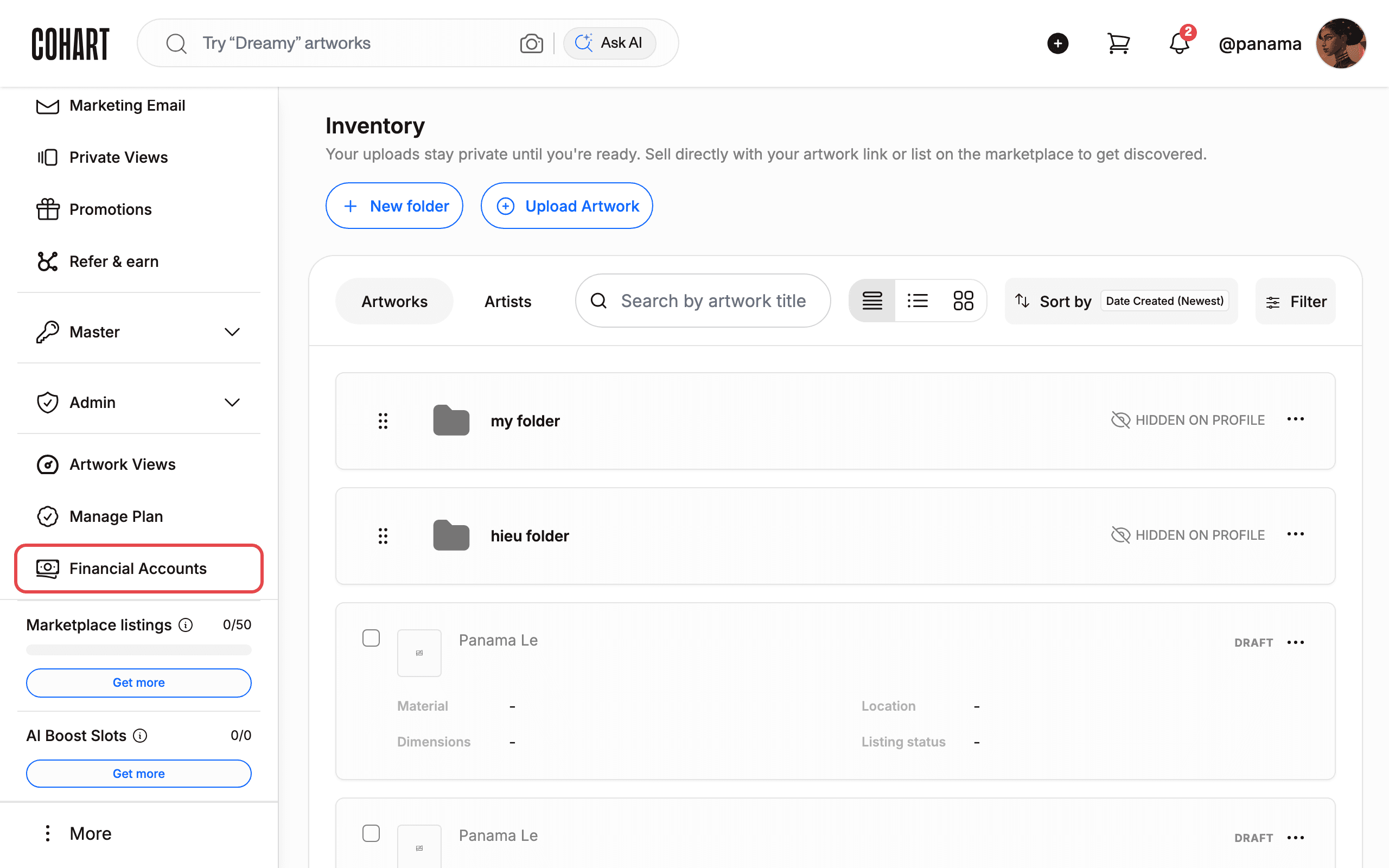This screenshot has height=868, width=1389.
Task: Toggle Hidden on Profile for my folder
Action: (1187, 420)
